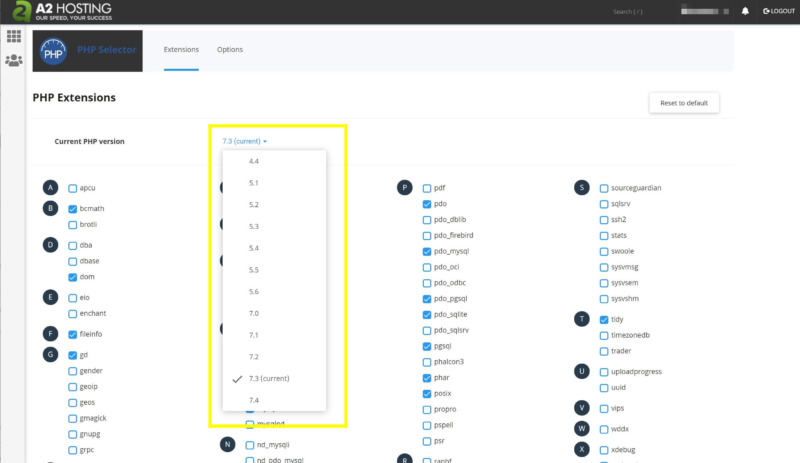Click the A2 Hosting logo
This screenshot has width=800, height=463.
click(x=62, y=12)
